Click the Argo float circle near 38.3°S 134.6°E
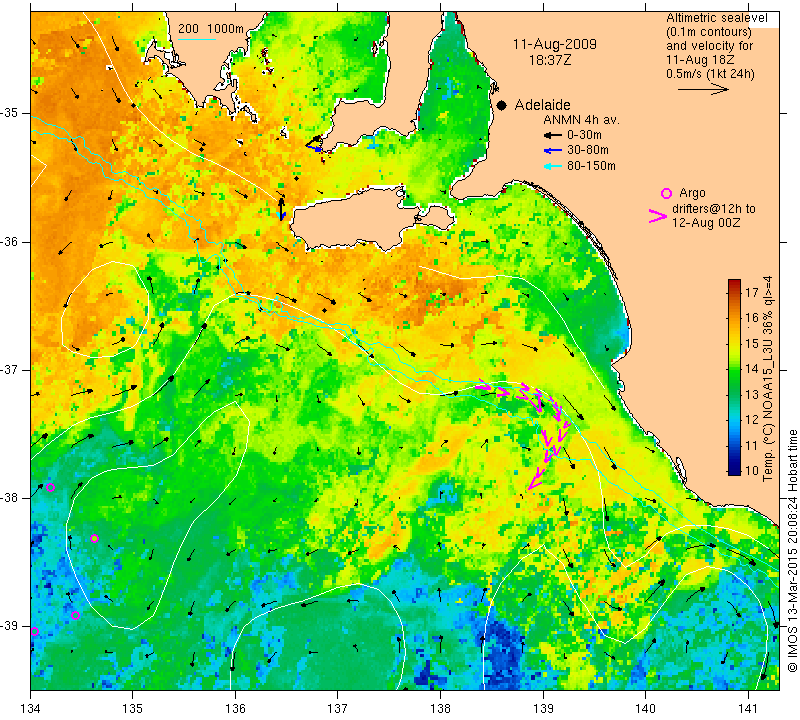 click(x=94, y=538)
